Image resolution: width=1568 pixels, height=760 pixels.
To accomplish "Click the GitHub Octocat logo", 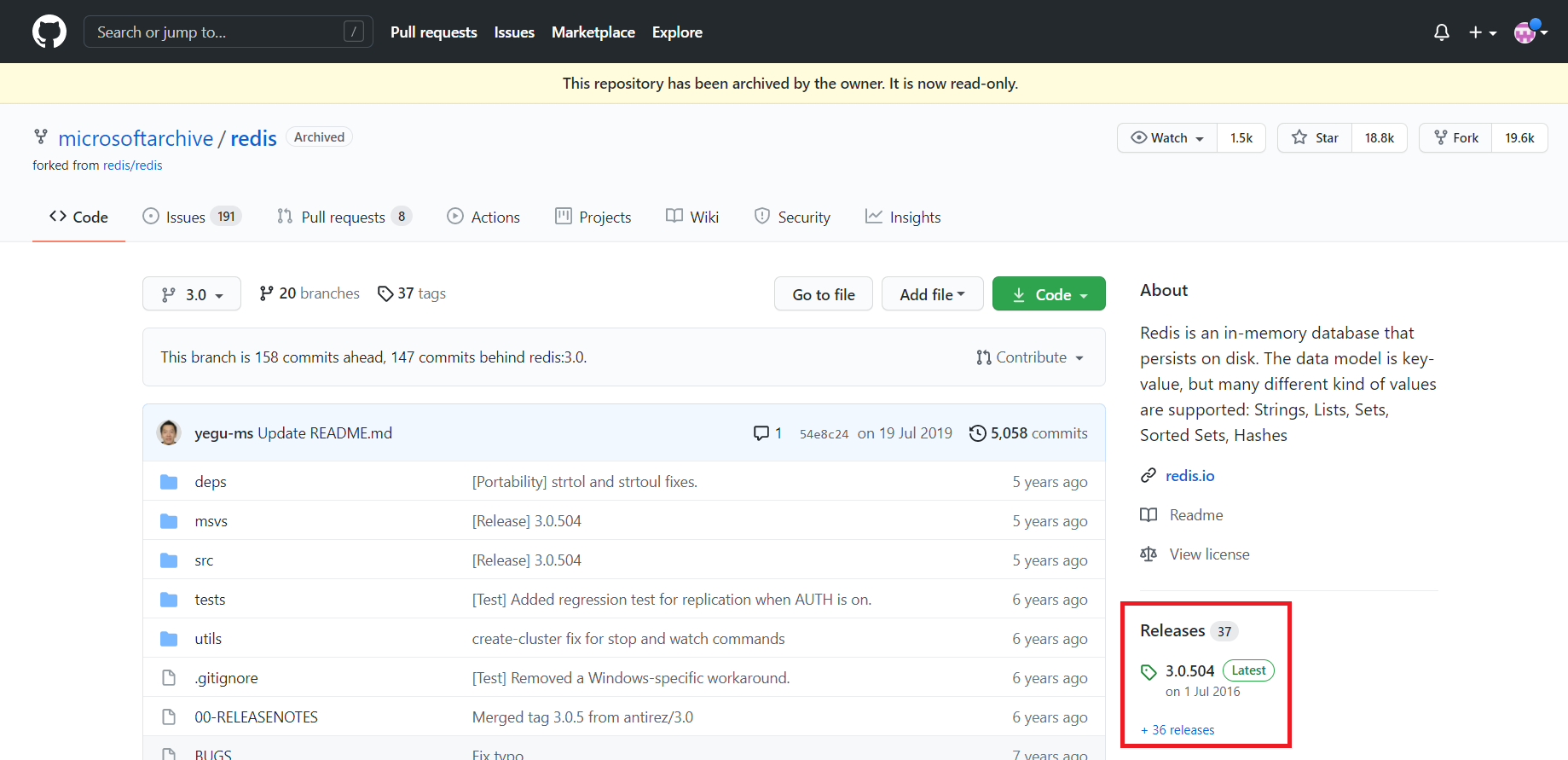I will [x=49, y=32].
